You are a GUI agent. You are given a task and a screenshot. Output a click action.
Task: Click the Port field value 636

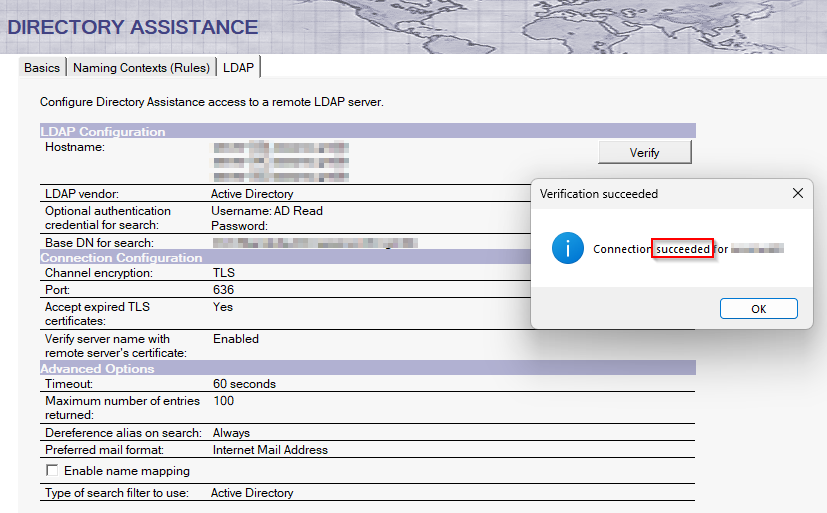pos(223,290)
